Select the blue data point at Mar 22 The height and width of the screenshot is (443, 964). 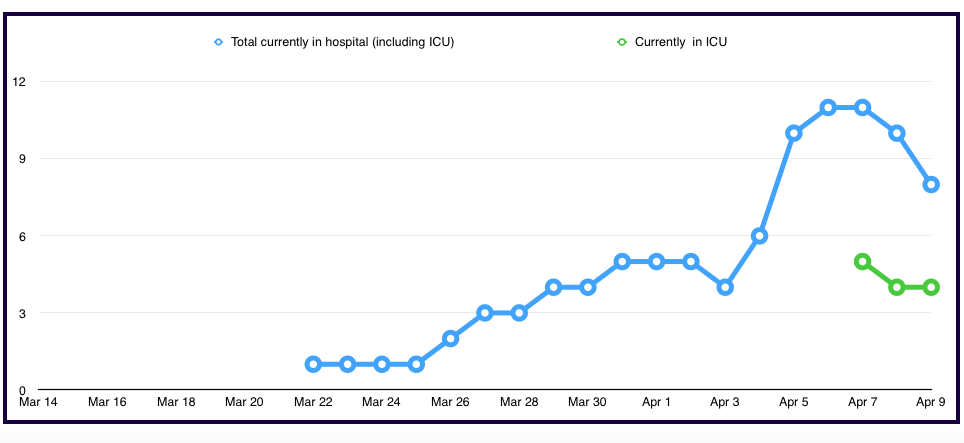(313, 364)
